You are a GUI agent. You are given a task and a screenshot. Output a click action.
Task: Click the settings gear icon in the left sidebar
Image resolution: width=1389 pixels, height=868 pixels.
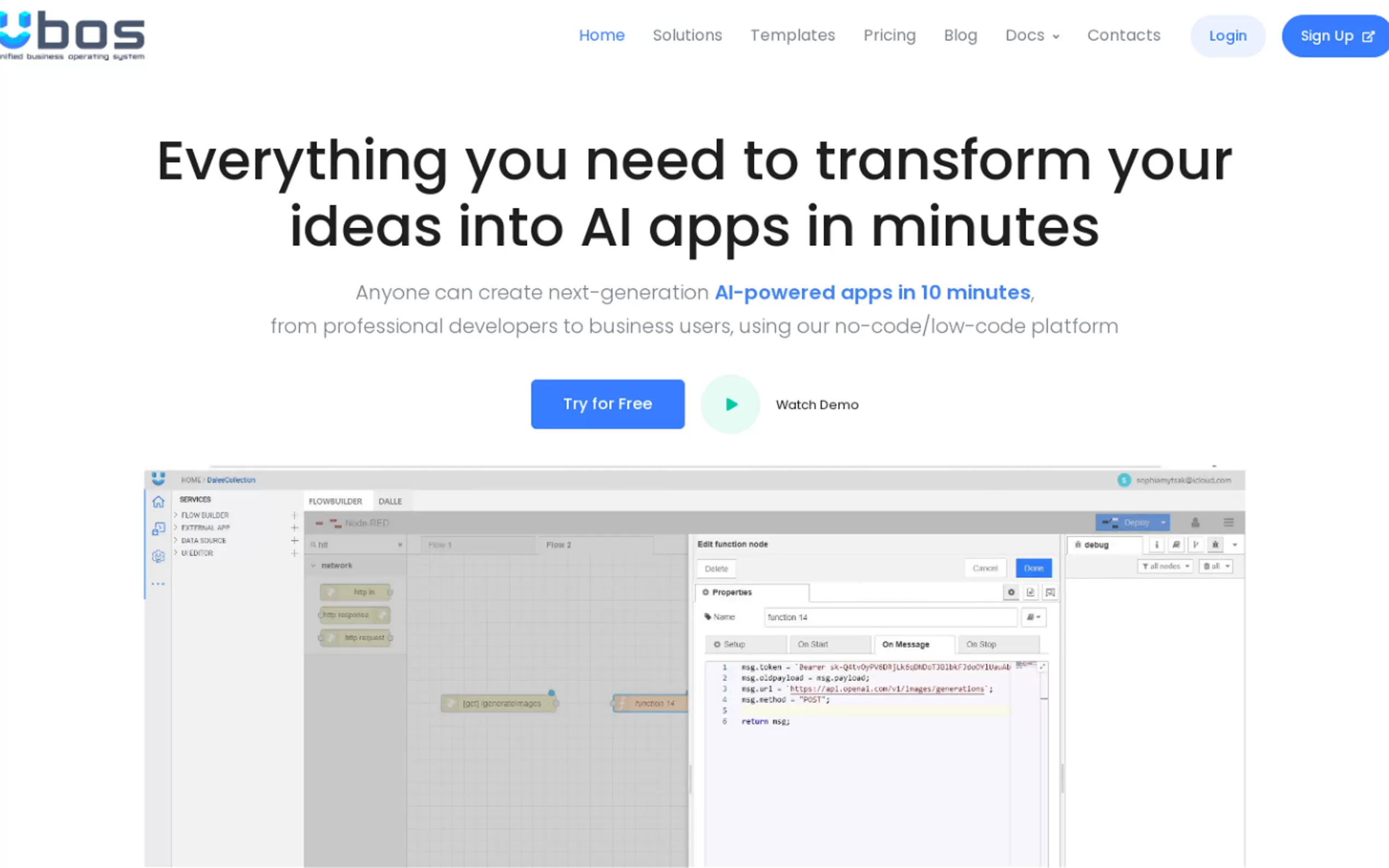coord(159,556)
